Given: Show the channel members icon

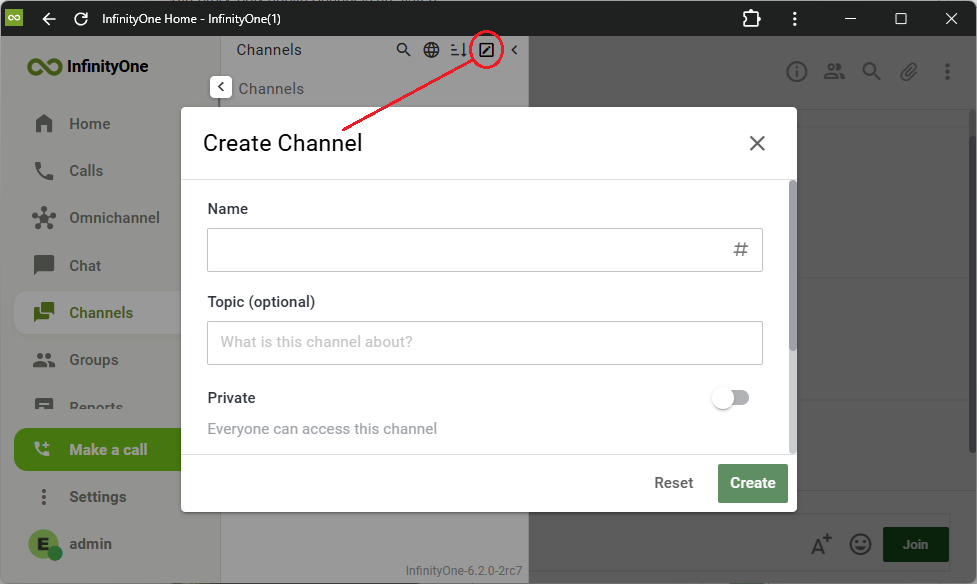Looking at the screenshot, I should (834, 72).
